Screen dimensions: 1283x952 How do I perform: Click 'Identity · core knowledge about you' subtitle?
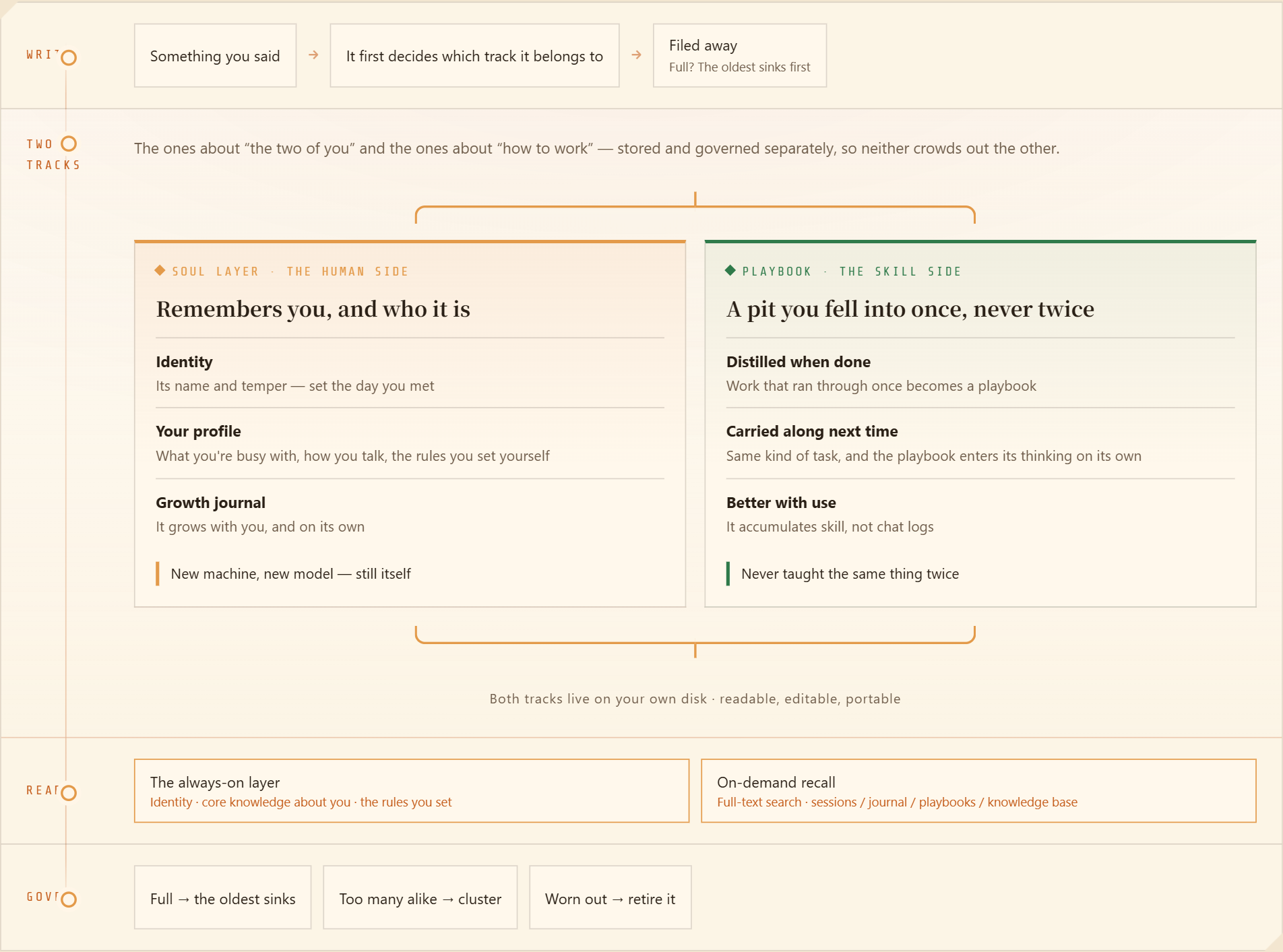301,802
